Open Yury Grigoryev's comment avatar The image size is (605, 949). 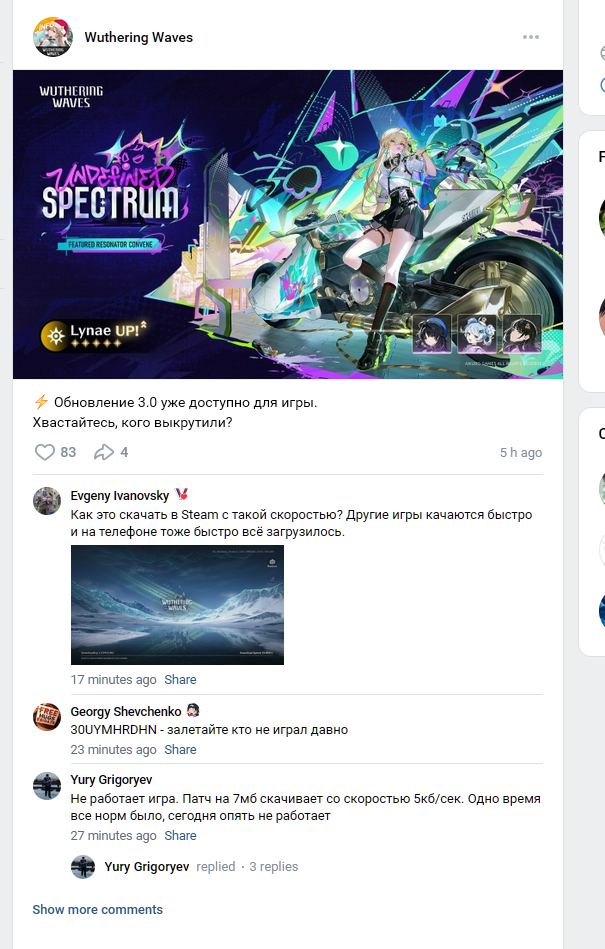pyautogui.click(x=47, y=786)
